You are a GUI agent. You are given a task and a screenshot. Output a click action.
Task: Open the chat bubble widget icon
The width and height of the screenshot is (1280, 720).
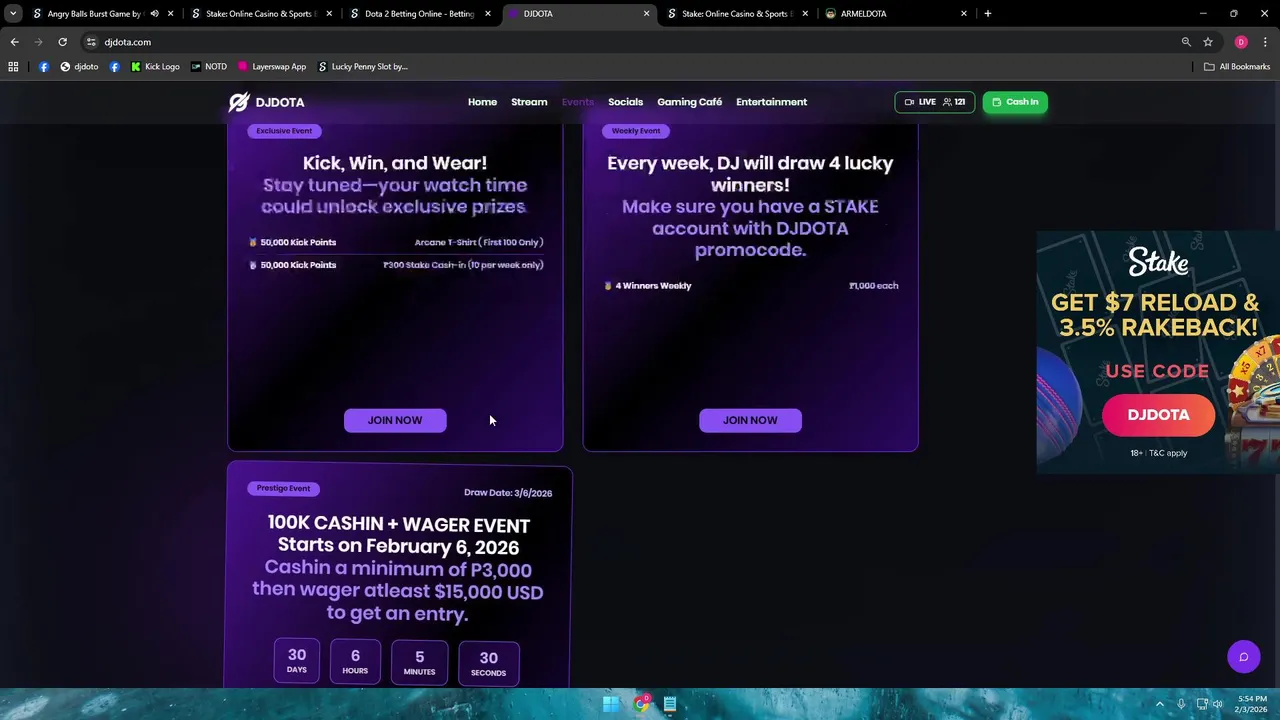coord(1244,657)
